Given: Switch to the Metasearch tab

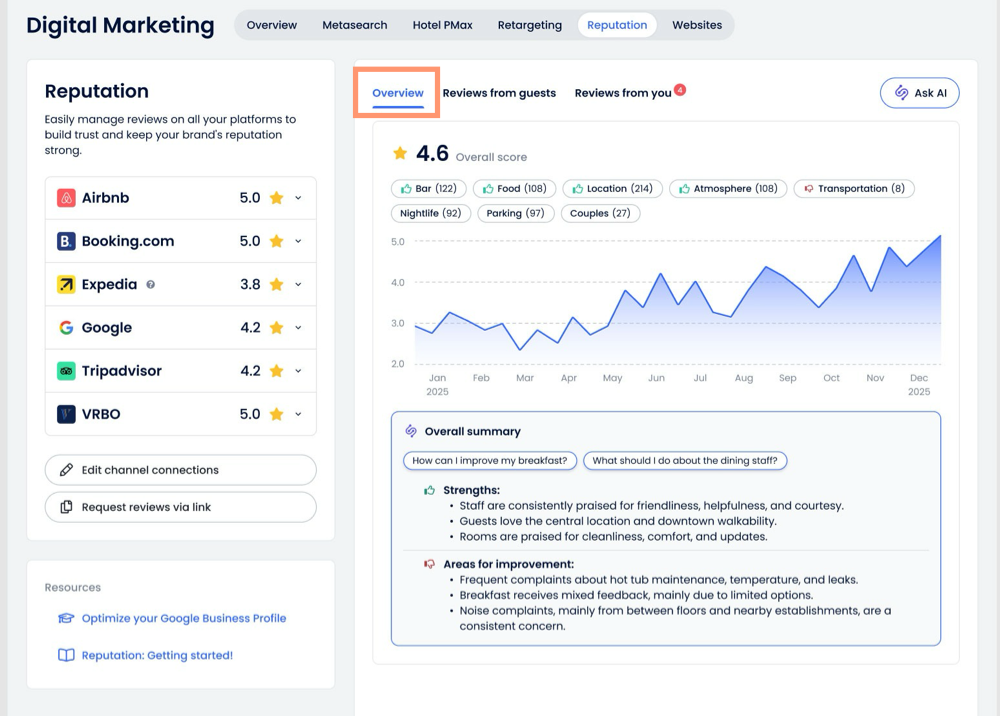Looking at the screenshot, I should 354,25.
